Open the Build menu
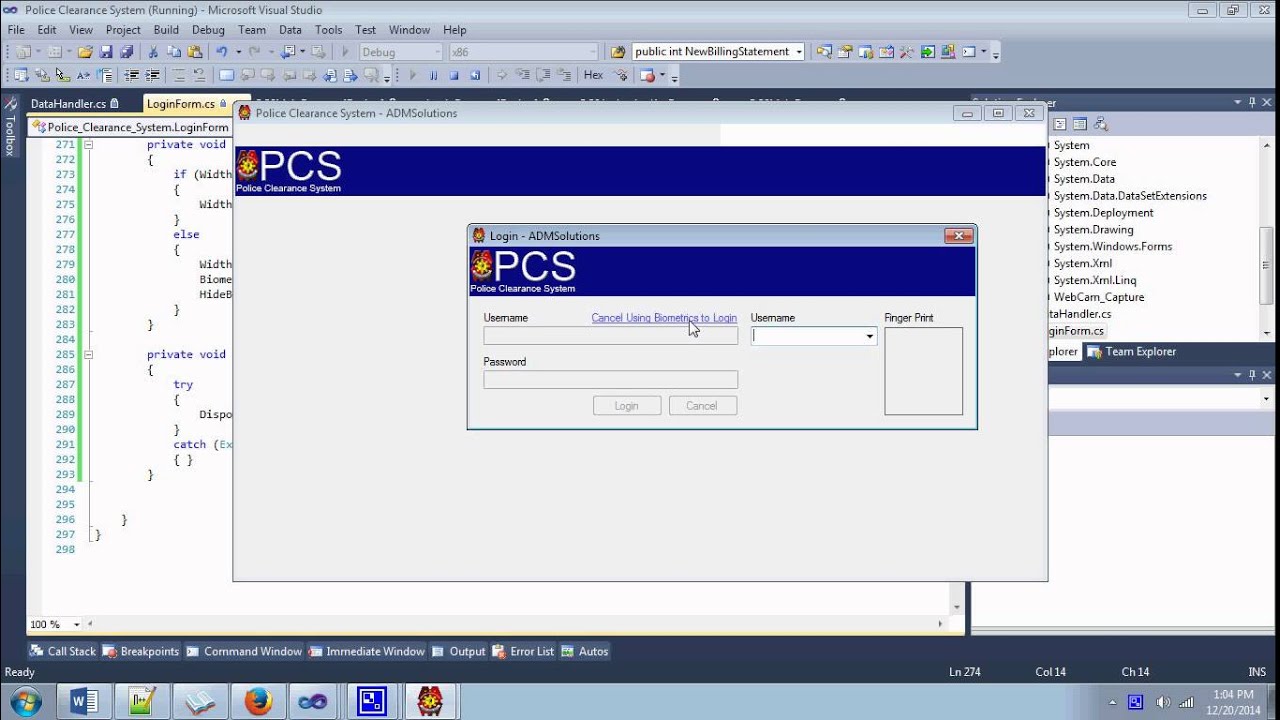 pos(166,30)
